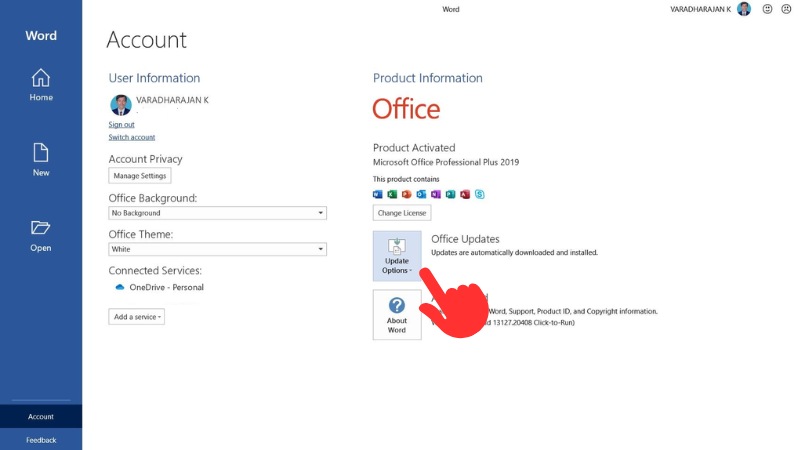Open the Office Theme dropdown
The width and height of the screenshot is (800, 450).
(x=320, y=249)
